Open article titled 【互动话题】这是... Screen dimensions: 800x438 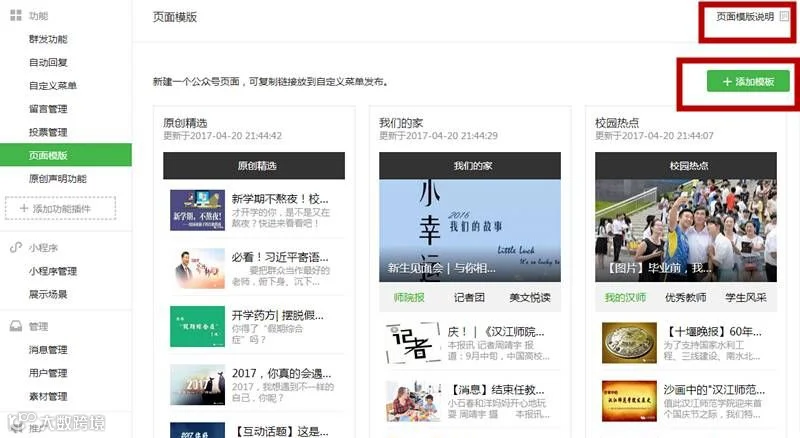(x=282, y=431)
